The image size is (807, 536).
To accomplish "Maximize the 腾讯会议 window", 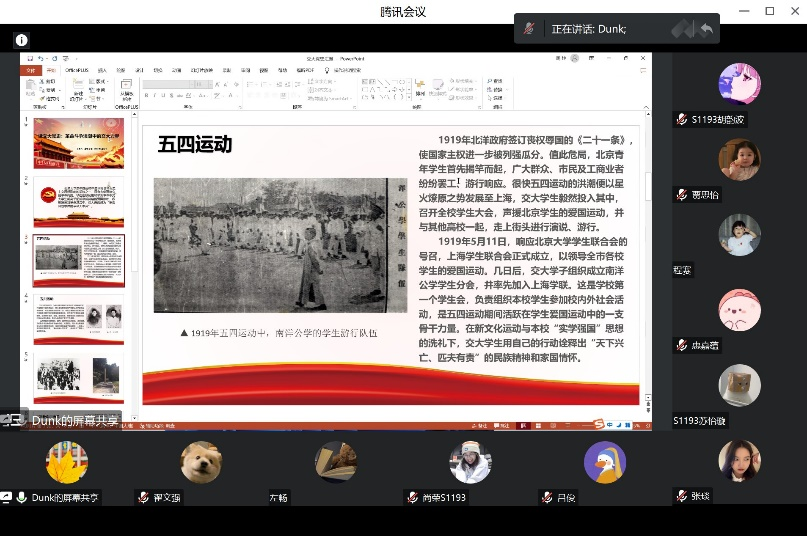I will [x=769, y=11].
